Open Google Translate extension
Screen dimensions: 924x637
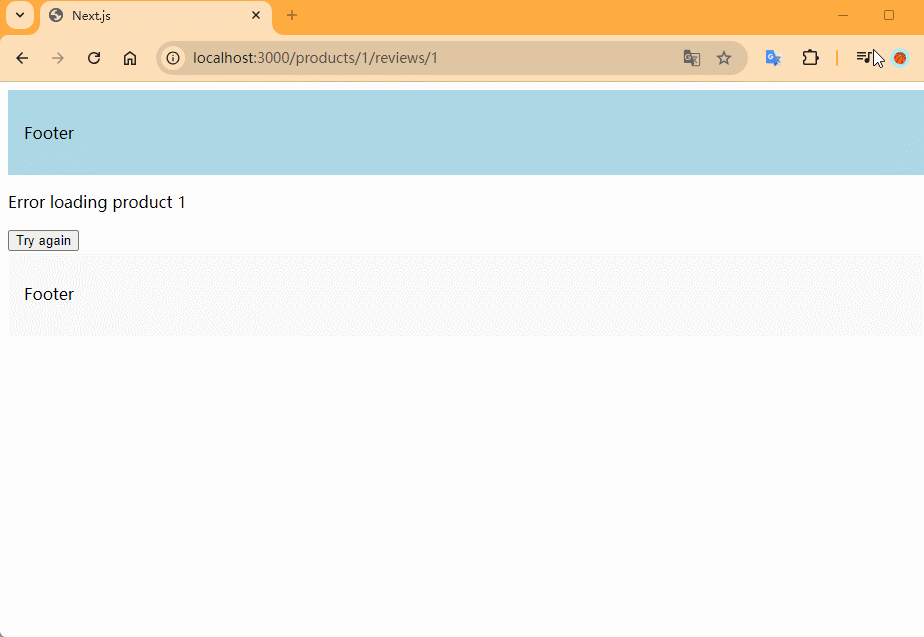tap(772, 58)
